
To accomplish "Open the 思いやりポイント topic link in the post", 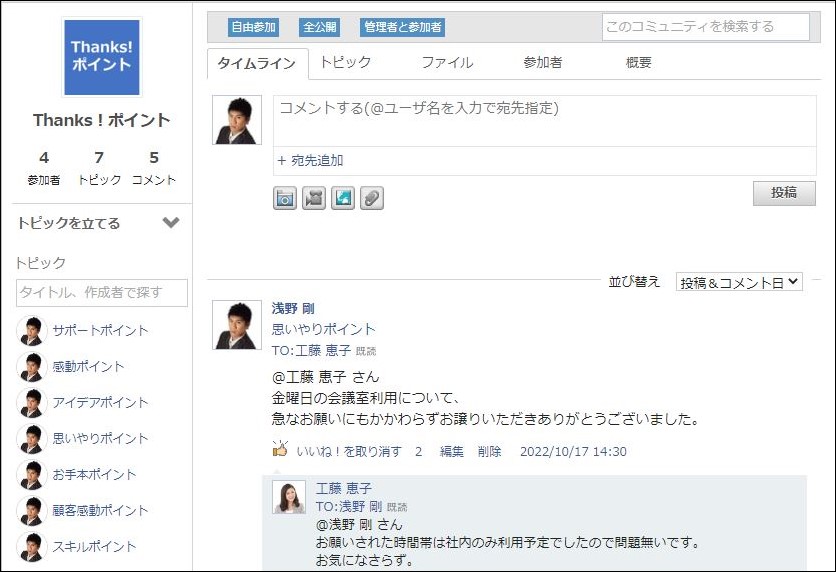I will click(323, 329).
